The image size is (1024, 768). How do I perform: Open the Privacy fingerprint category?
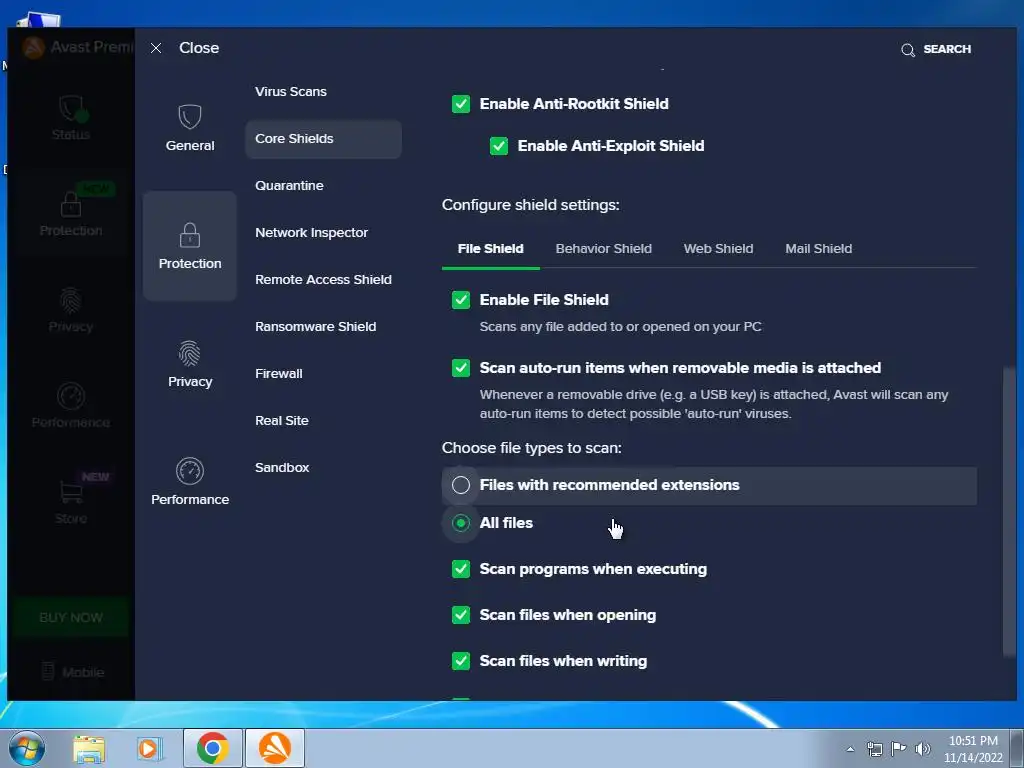point(190,364)
